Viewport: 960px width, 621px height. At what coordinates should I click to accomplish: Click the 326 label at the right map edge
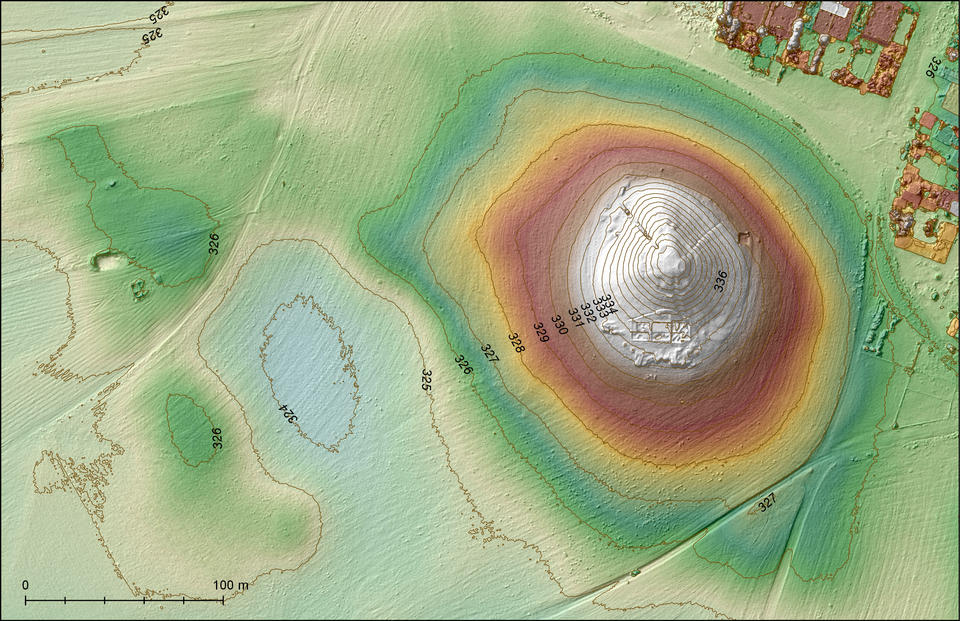934,67
